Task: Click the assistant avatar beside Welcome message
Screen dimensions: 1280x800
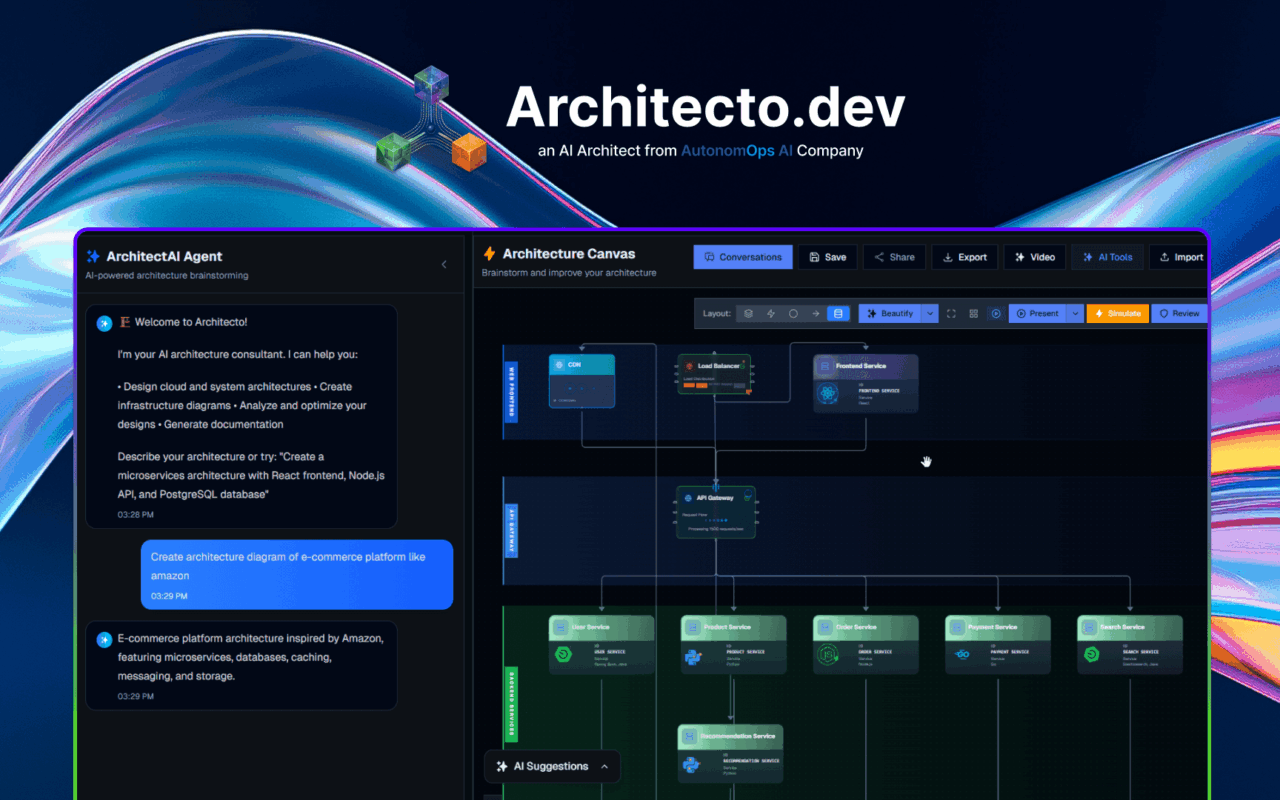Action: 104,323
